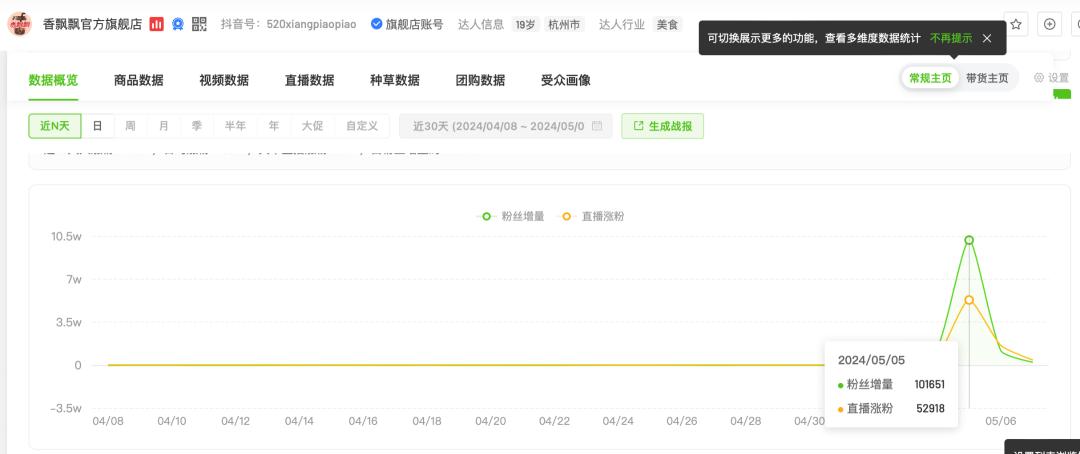
Task: Click the 52918 value in chart tooltip
Action: (931, 409)
